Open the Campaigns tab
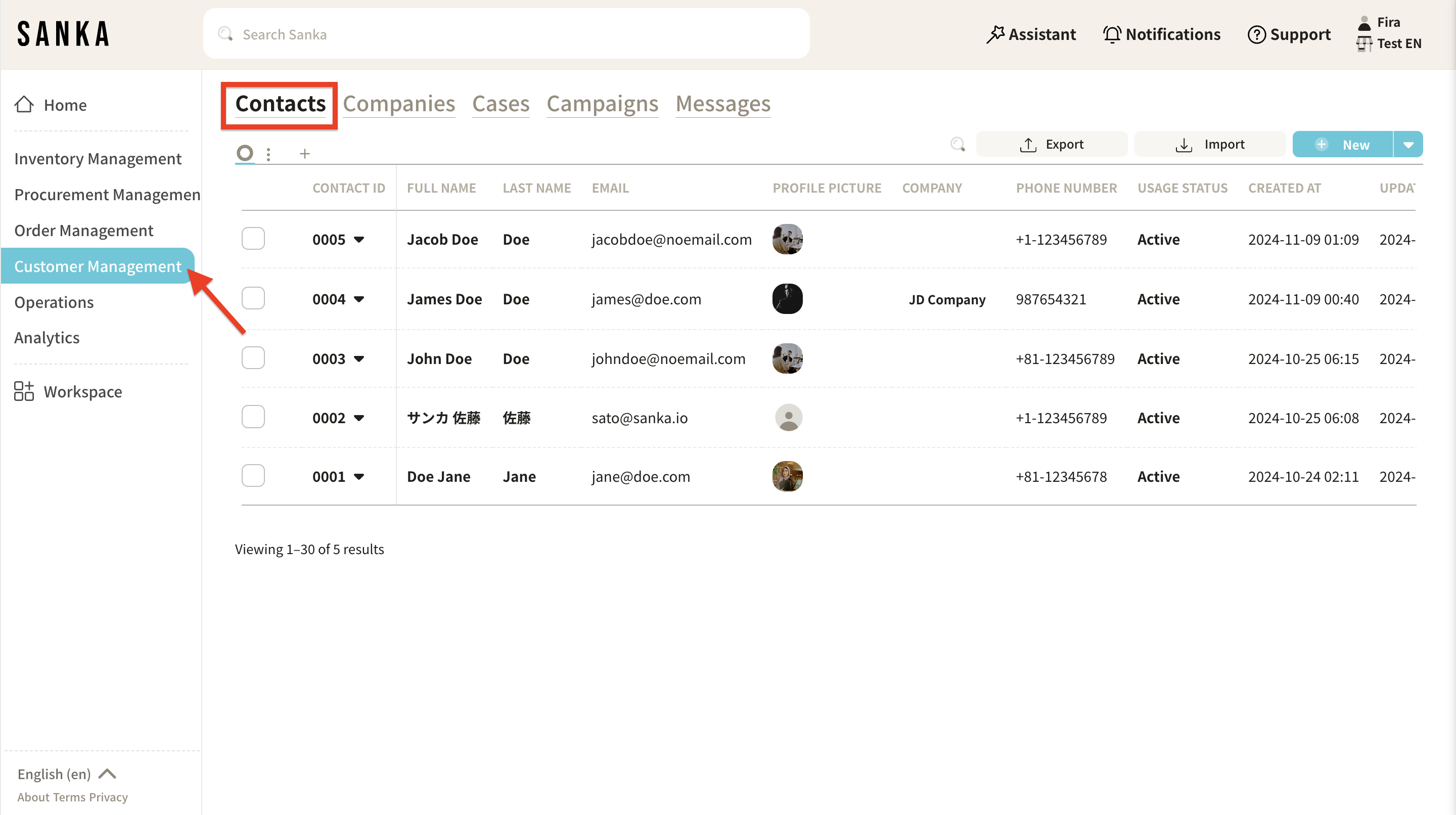The height and width of the screenshot is (815, 1456). pyautogui.click(x=602, y=104)
